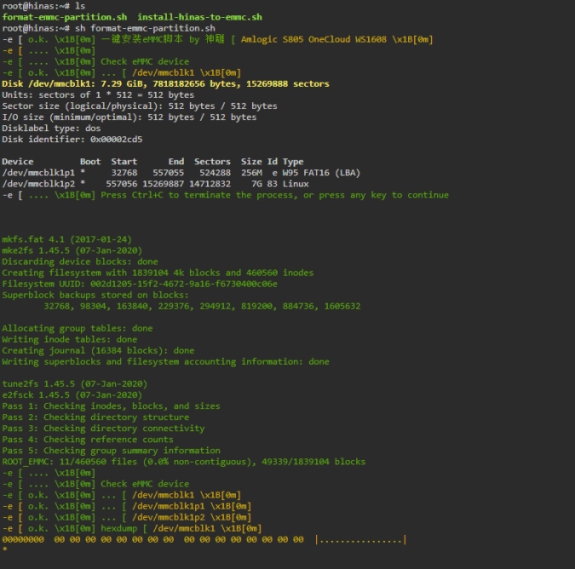Click the format-emmc-partition.sh filename in ls output
Image resolution: width=575 pixels, height=569 pixels.
65,17
